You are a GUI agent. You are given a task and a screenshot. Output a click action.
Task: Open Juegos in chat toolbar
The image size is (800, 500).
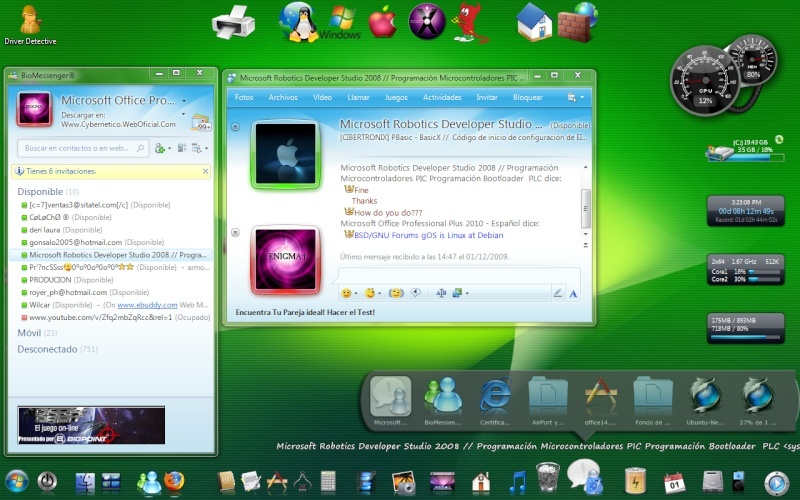(x=396, y=97)
